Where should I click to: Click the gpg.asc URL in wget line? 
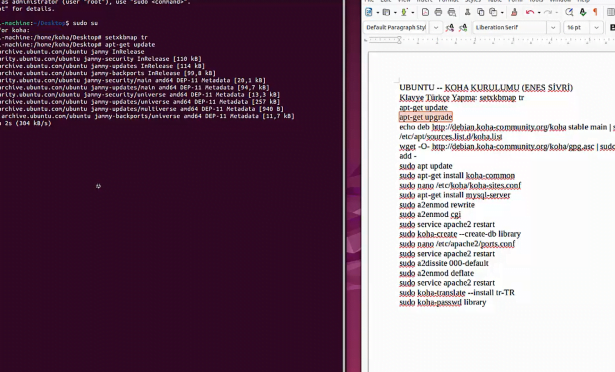(x=513, y=146)
